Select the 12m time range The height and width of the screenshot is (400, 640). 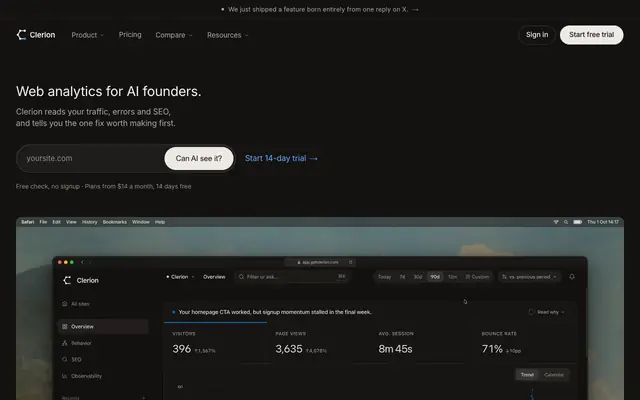point(452,277)
